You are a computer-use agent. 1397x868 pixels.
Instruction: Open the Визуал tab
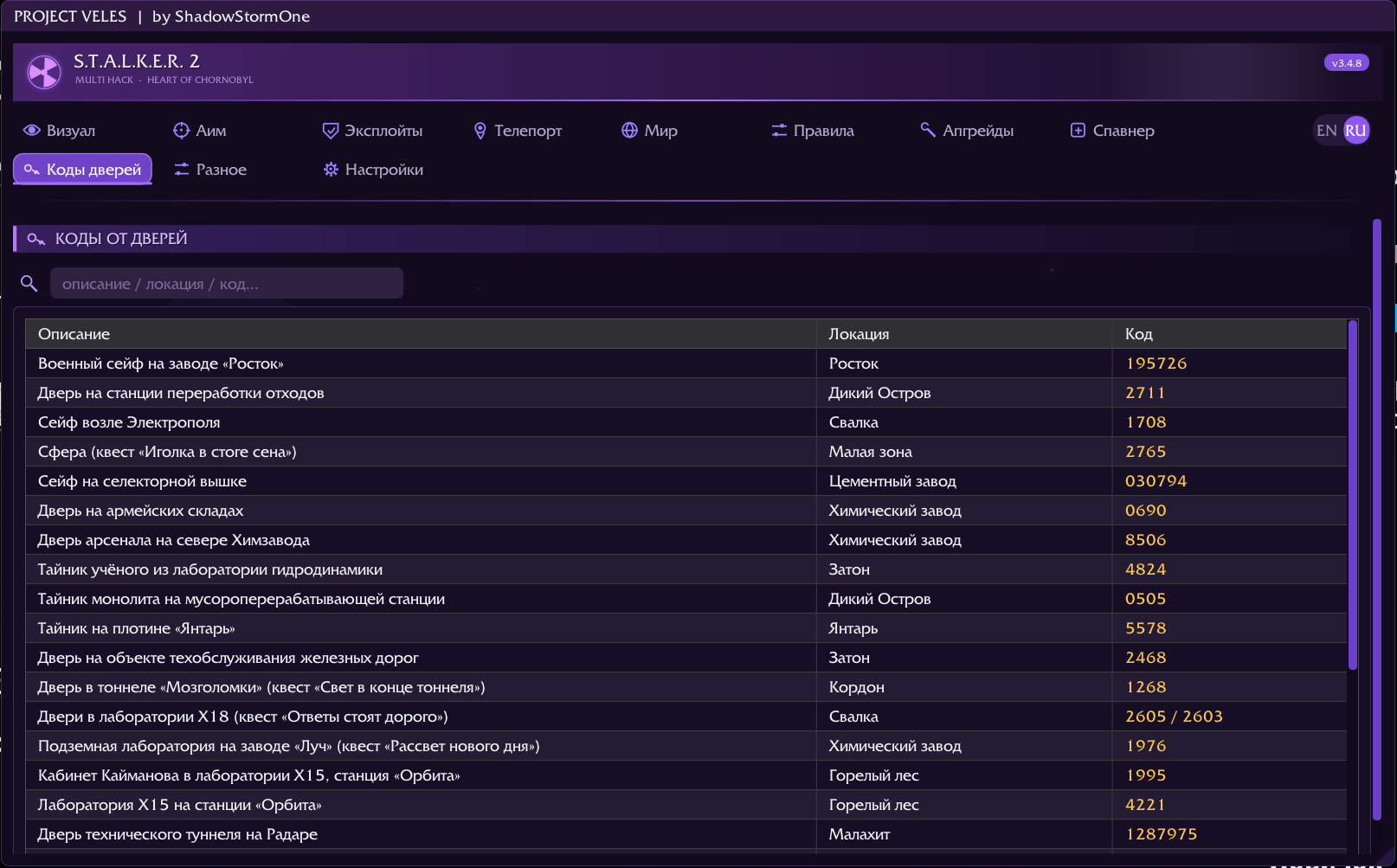(x=60, y=131)
